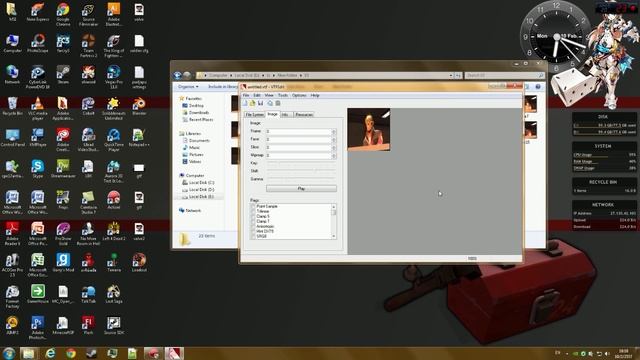Toggle the Anisotropic flag checkbox
The image size is (640, 360).
coord(253,226)
